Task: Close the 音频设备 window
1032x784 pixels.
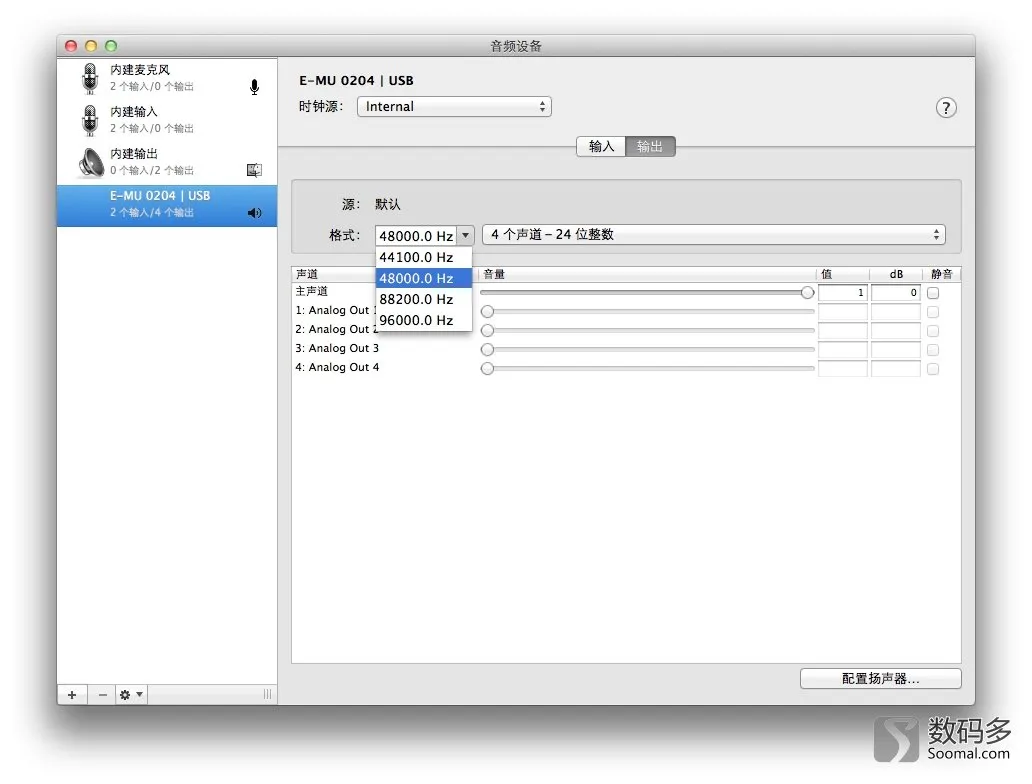Action: tap(71, 45)
